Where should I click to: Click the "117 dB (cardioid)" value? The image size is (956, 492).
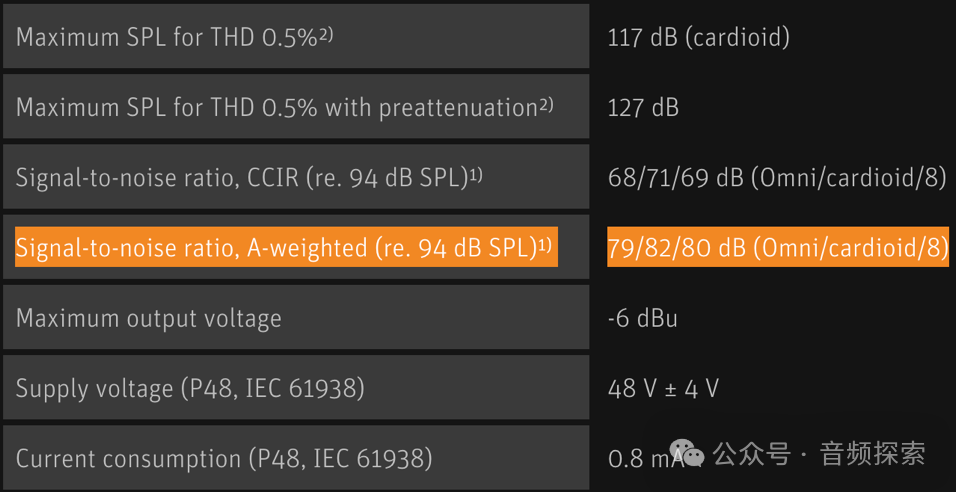click(699, 38)
